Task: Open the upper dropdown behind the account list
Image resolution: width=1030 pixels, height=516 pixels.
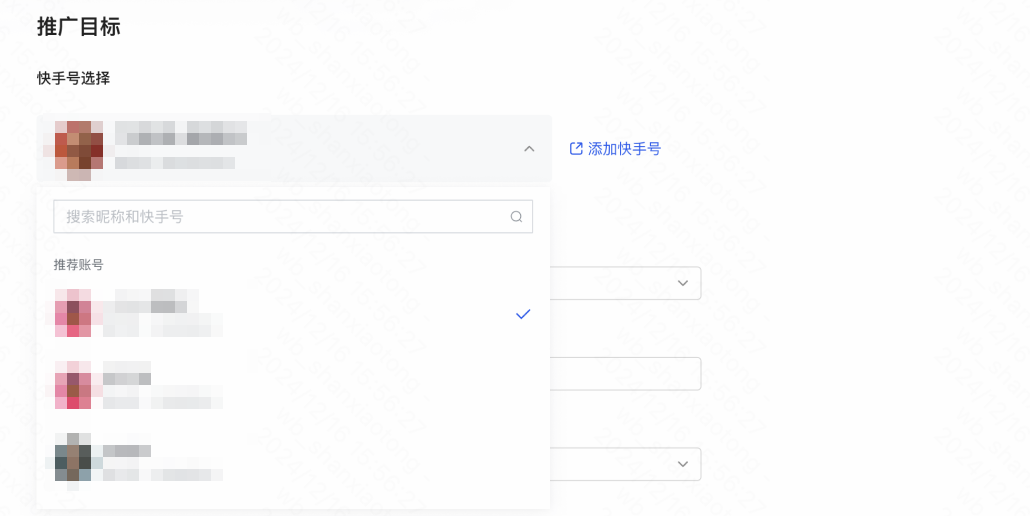Action: click(x=625, y=283)
